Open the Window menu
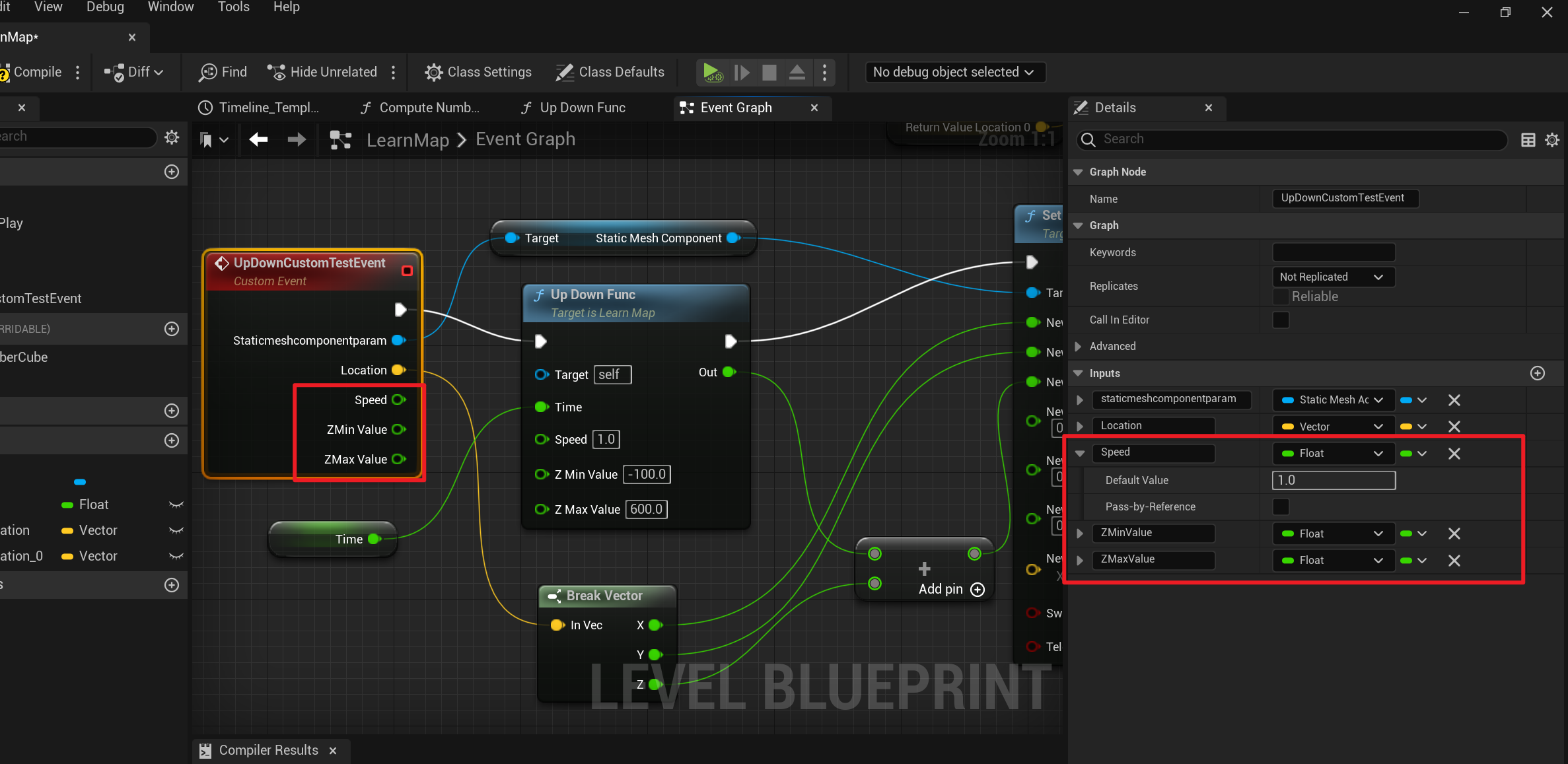Screen dimensions: 1568x764 [170, 7]
